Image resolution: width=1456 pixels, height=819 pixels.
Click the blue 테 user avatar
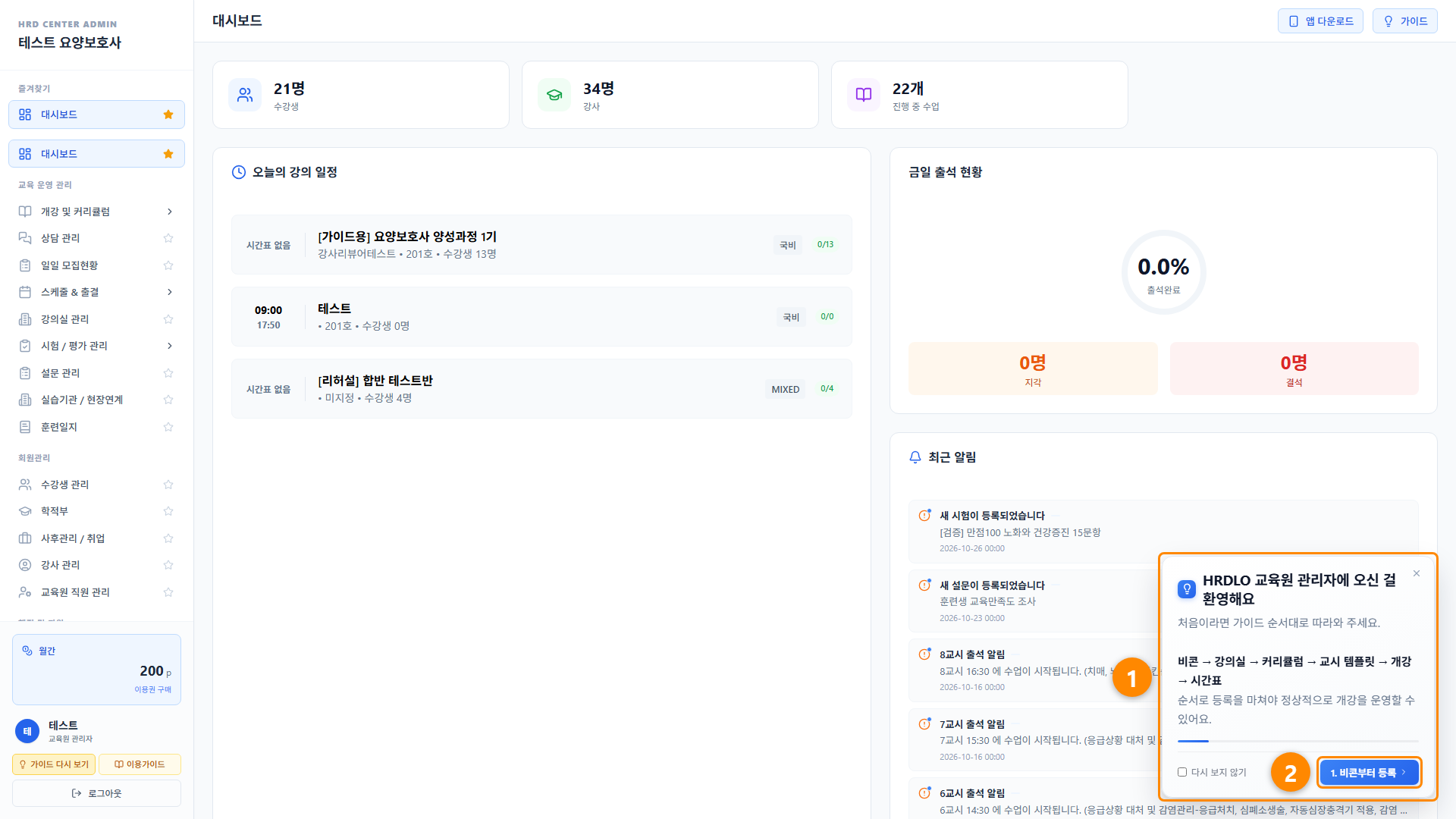(27, 731)
